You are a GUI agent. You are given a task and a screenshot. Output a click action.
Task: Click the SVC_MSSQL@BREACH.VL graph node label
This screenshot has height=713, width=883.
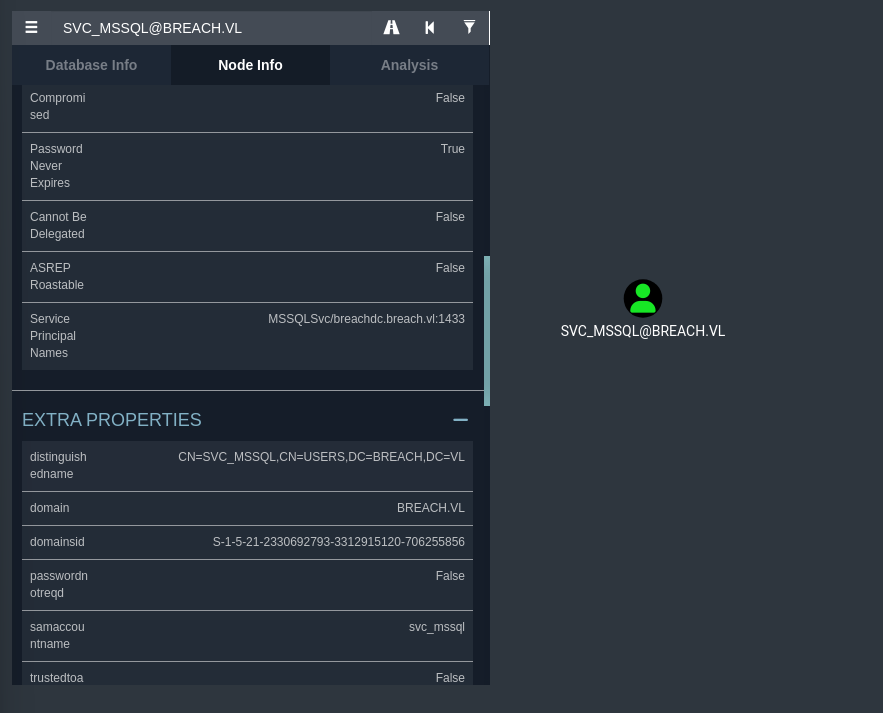(643, 331)
